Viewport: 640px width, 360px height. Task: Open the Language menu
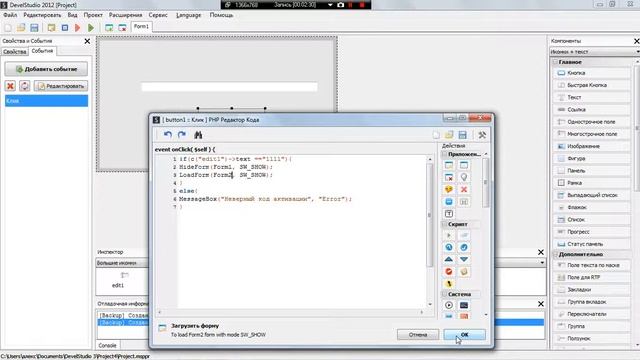pos(189,15)
